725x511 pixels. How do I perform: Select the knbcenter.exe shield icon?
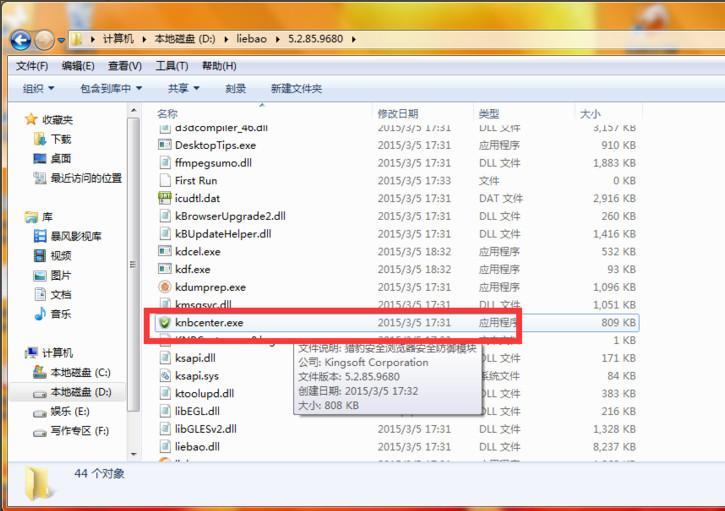coord(165,323)
